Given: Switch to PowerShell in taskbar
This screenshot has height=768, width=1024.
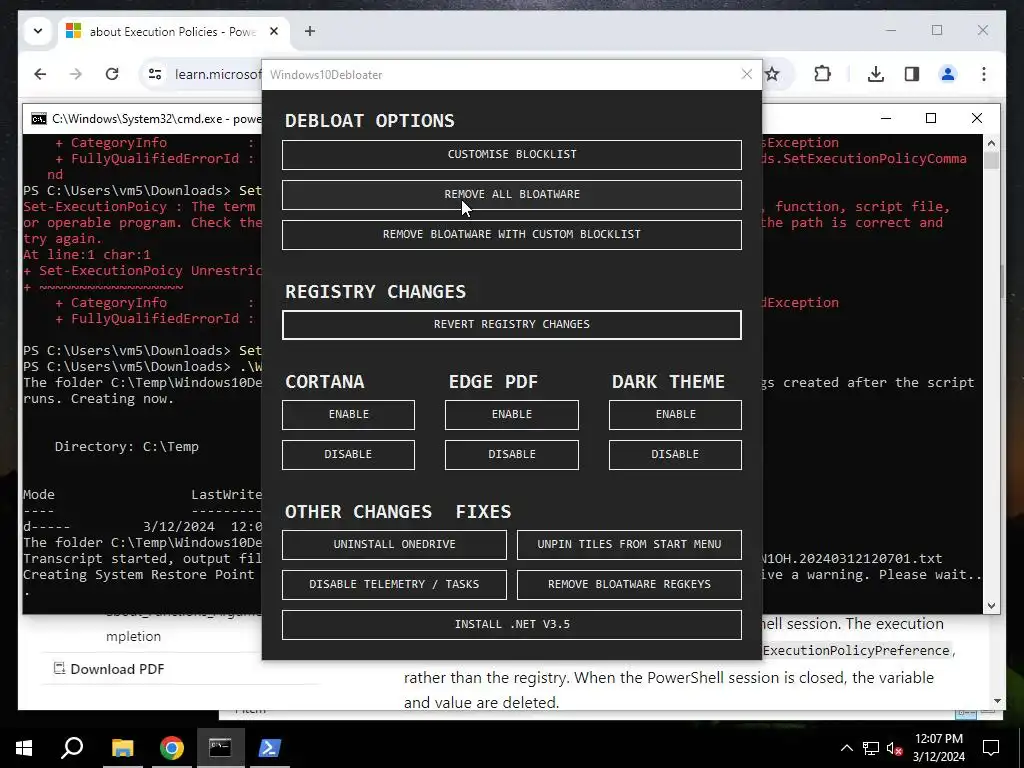Looking at the screenshot, I should click(x=270, y=748).
